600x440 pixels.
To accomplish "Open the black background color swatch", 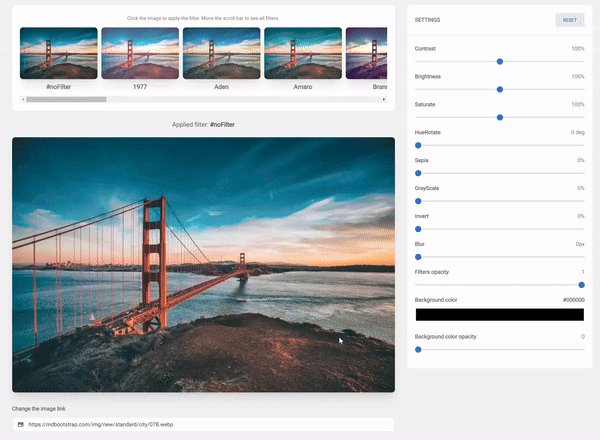I will tap(500, 315).
